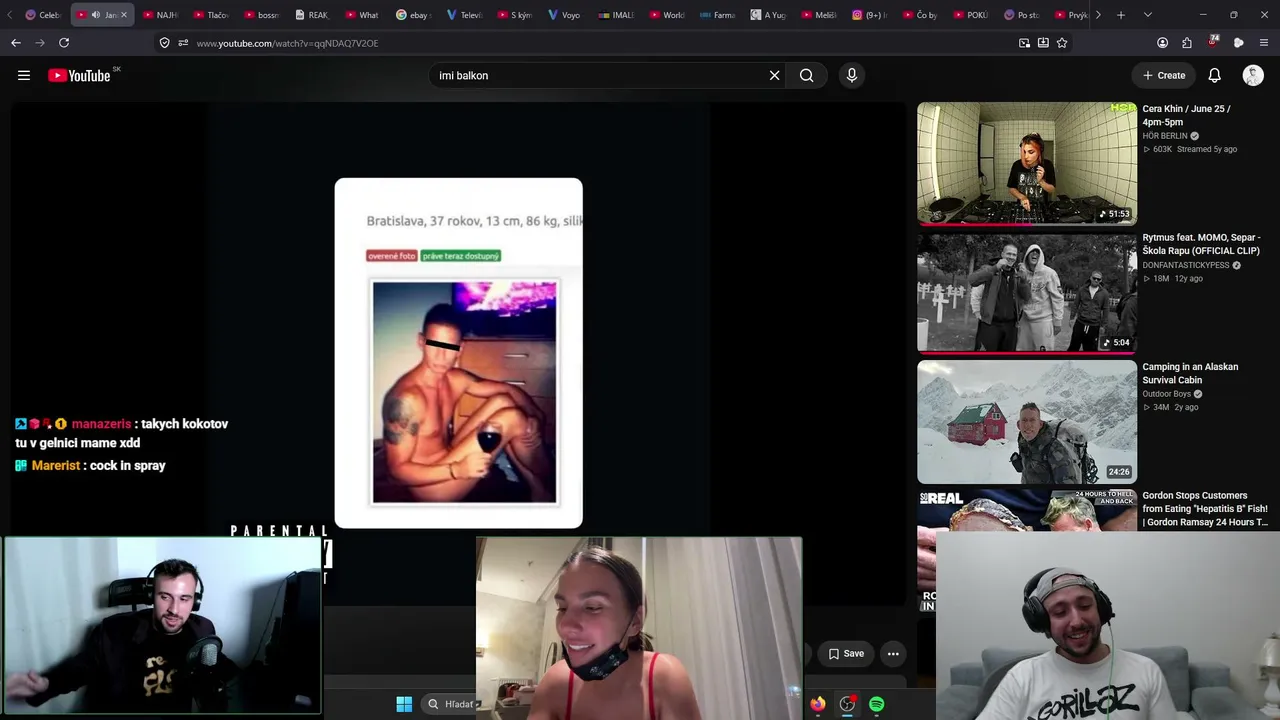
Task: Save the video with the Save button
Action: click(x=846, y=654)
